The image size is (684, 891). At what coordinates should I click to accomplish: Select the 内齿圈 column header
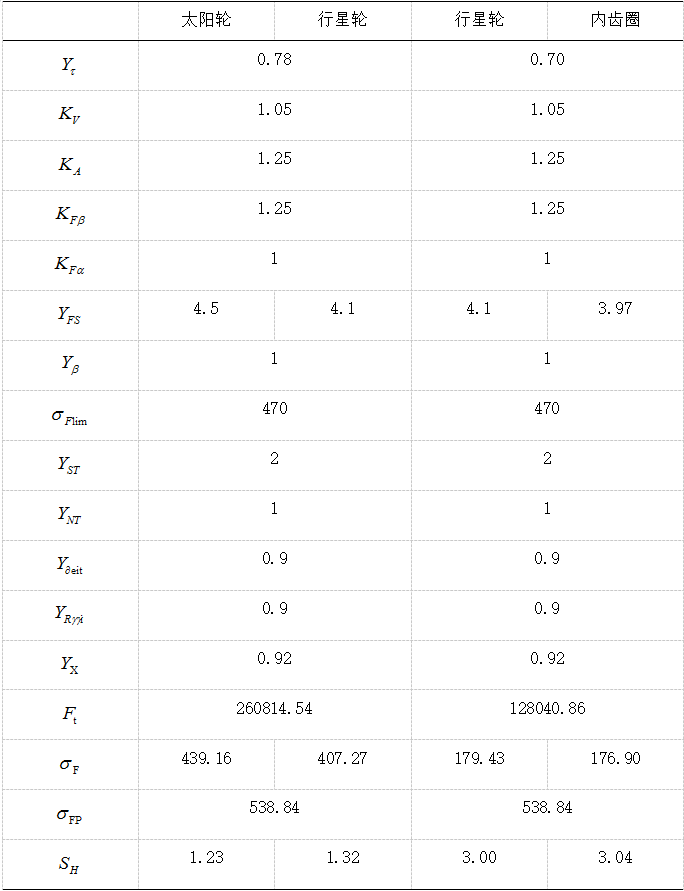tap(616, 20)
